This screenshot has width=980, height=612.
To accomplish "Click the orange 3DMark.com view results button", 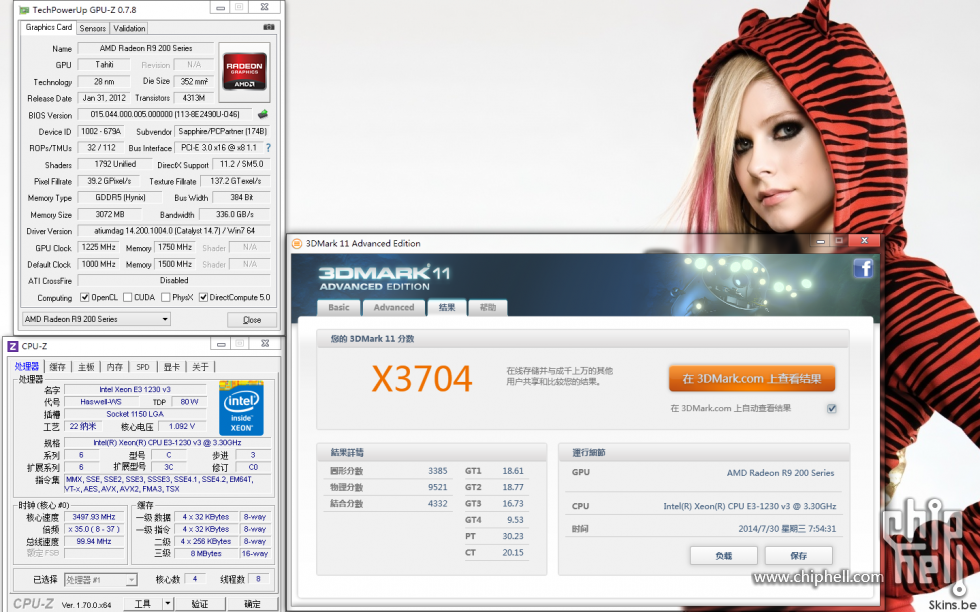I will (x=752, y=379).
